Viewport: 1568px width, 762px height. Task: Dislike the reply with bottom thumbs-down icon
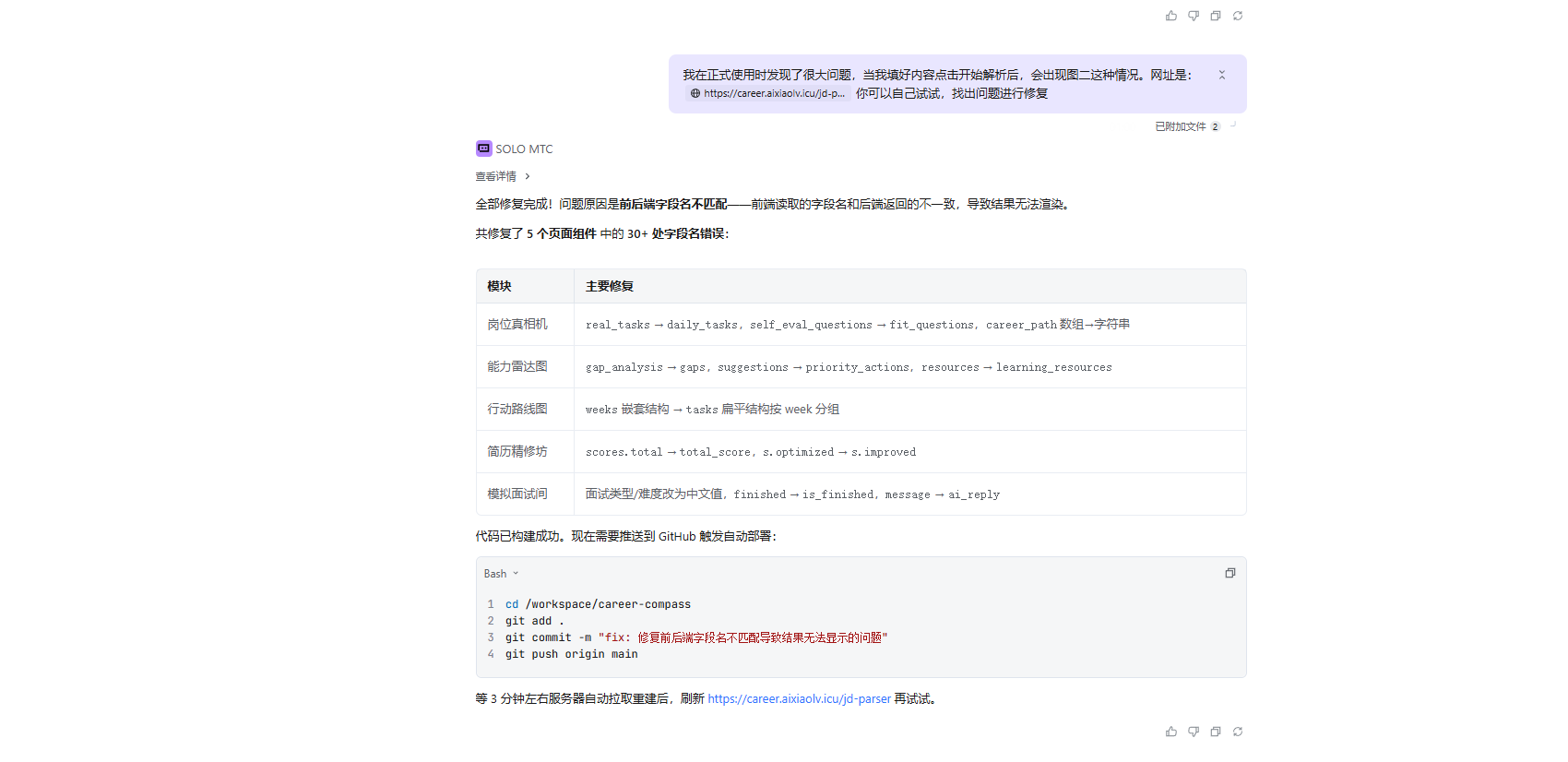point(1194,732)
